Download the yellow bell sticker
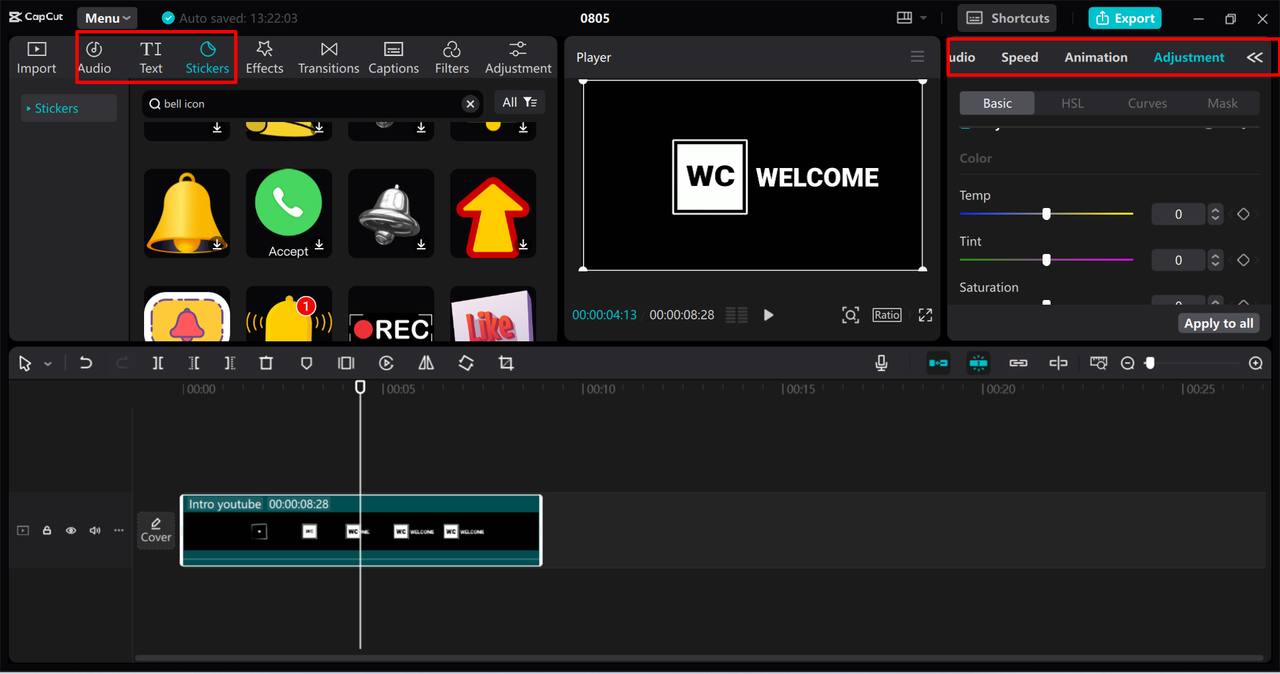1280x674 pixels. coord(217,245)
